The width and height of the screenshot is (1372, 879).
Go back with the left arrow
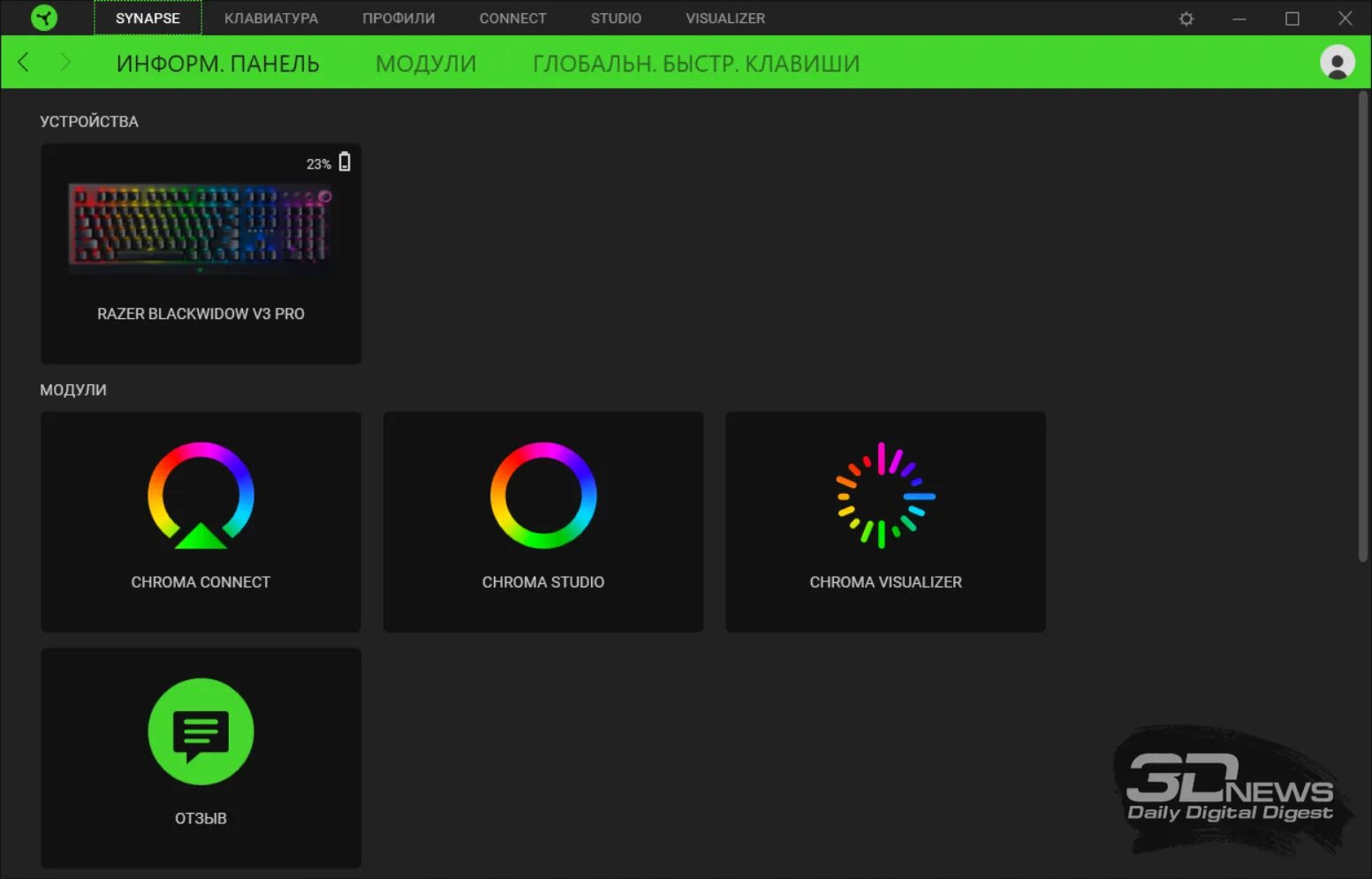pos(23,62)
